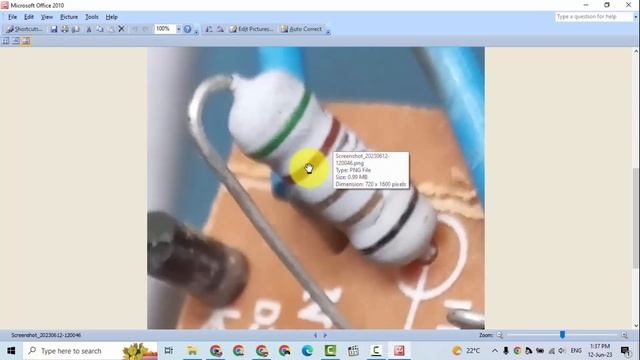Delete the picture with the X icon
The image size is (640, 360).
point(121,29)
